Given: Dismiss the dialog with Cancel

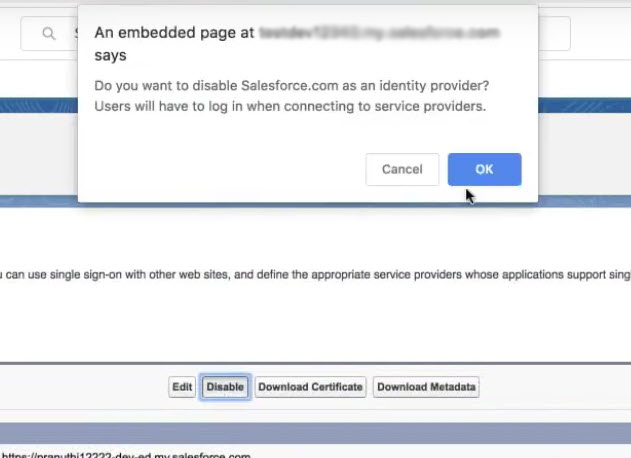Looking at the screenshot, I should coord(402,169).
